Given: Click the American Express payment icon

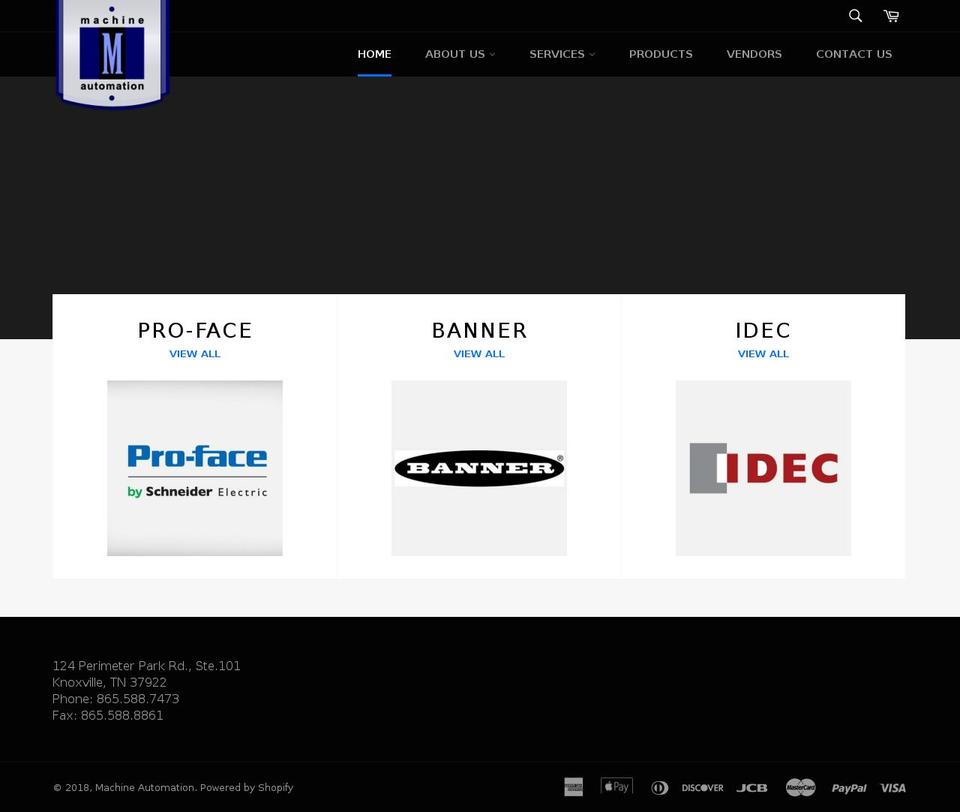Looking at the screenshot, I should coord(574,788).
